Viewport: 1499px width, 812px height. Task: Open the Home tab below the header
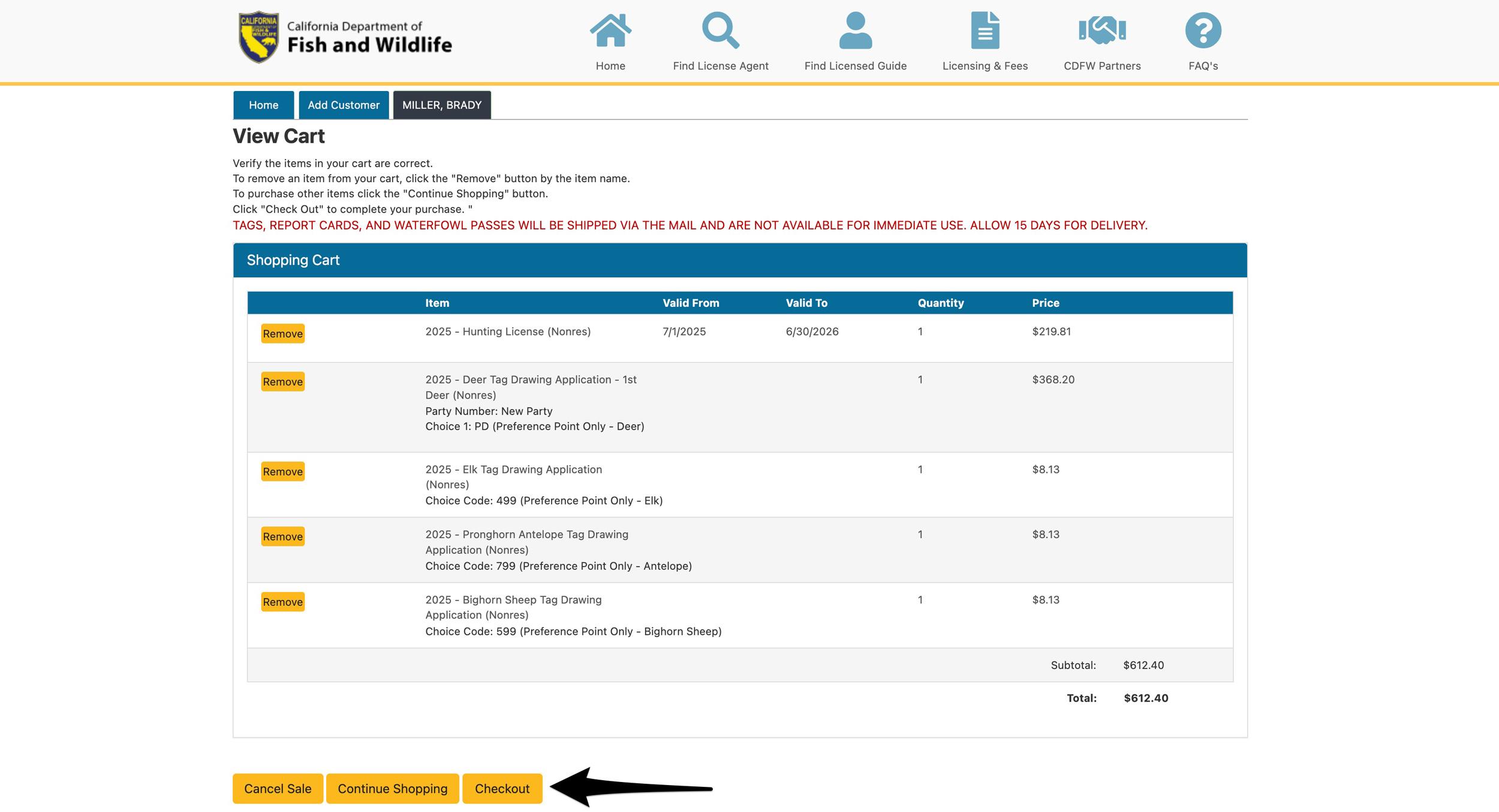pos(263,105)
